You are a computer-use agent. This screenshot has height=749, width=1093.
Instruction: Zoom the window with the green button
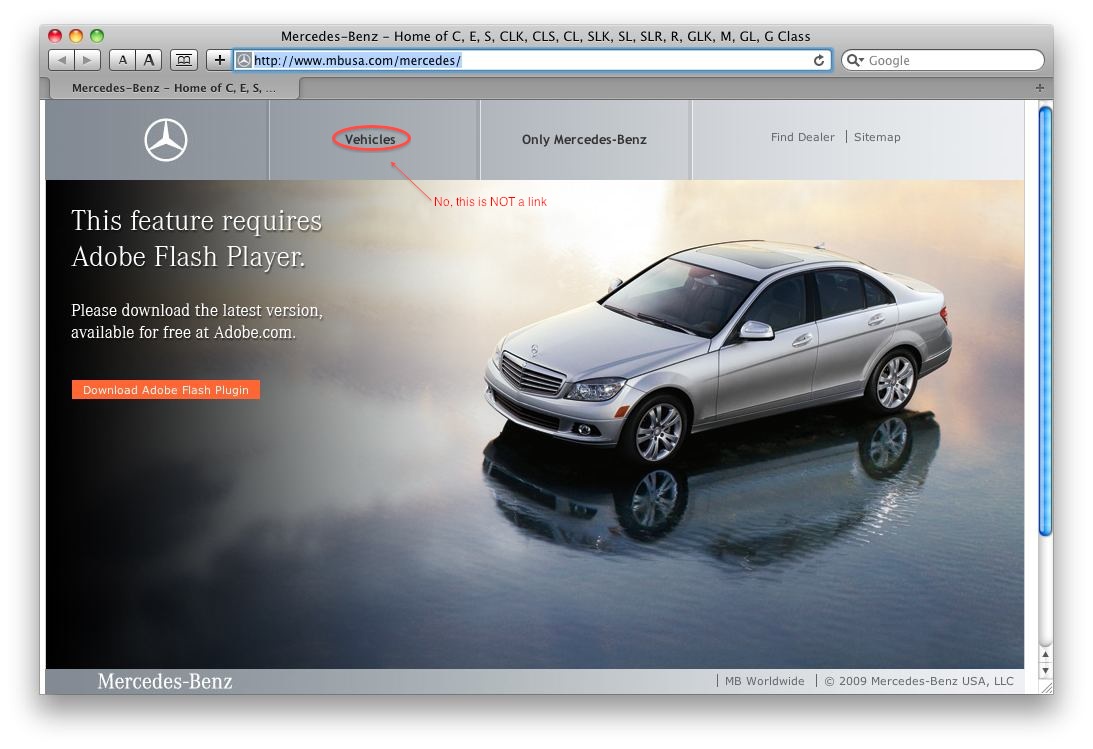(x=97, y=36)
